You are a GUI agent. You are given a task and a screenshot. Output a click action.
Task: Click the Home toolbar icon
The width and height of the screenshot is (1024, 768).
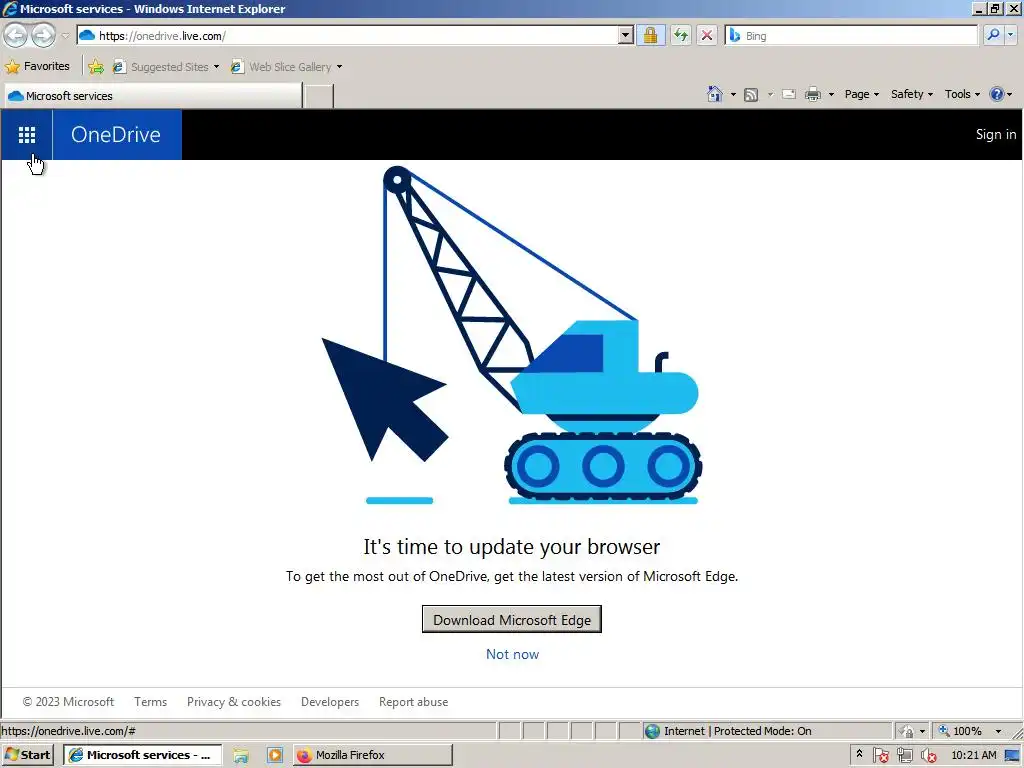point(714,94)
